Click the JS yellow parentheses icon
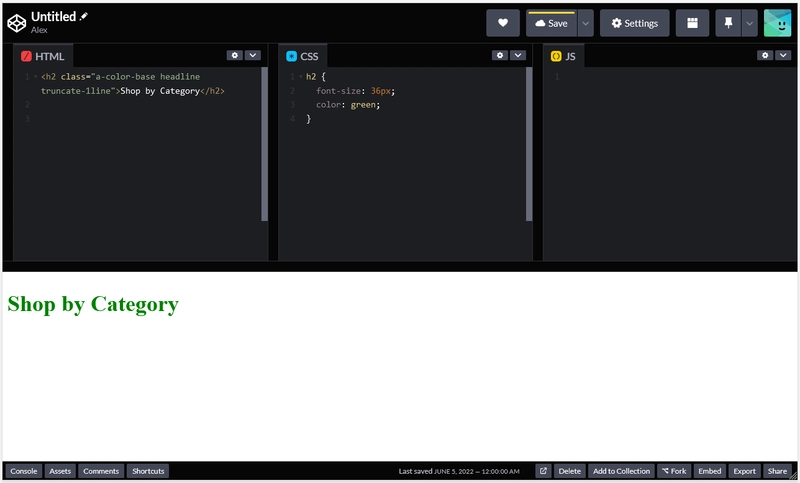 556,56
